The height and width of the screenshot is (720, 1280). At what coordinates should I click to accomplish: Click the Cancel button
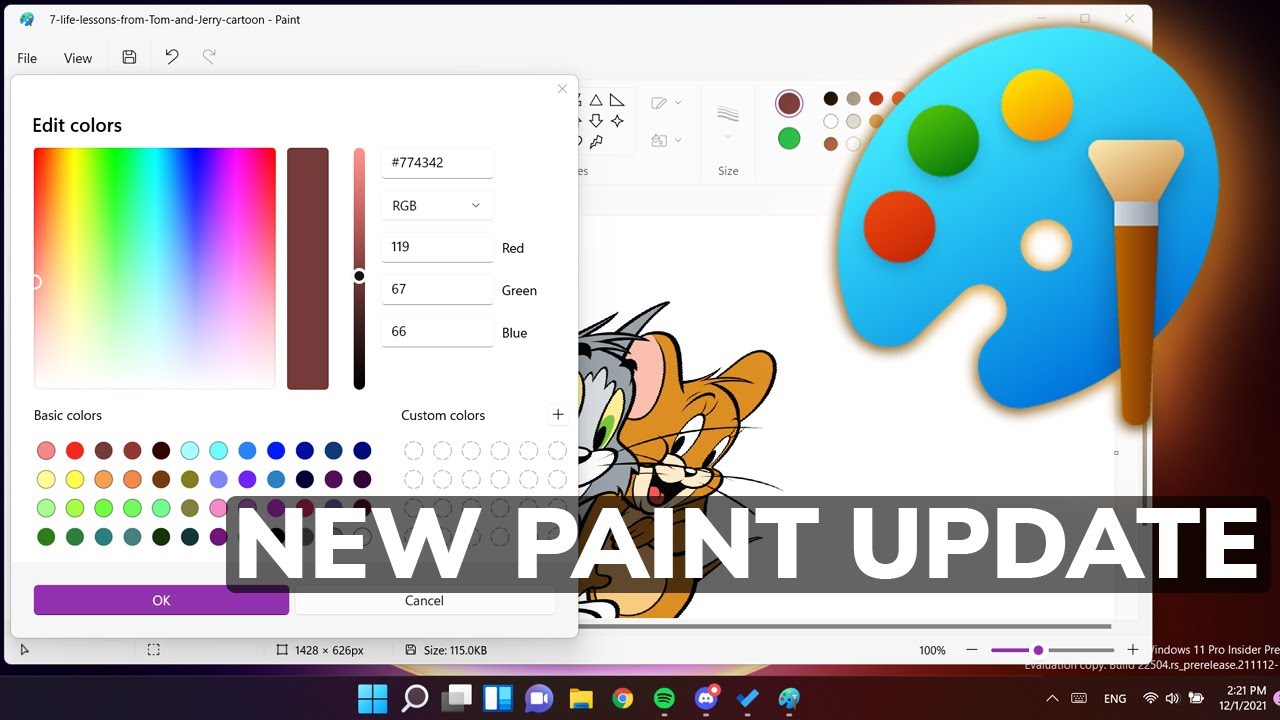click(x=424, y=600)
